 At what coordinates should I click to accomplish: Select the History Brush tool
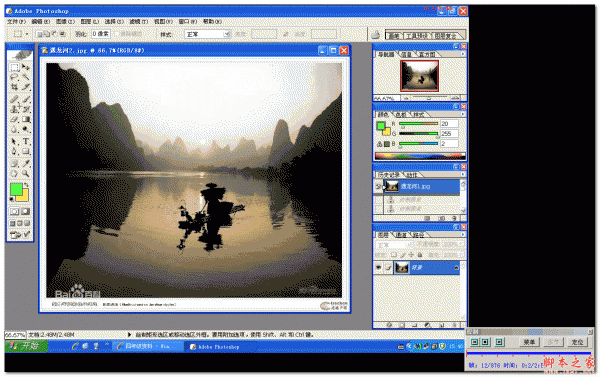point(26,109)
